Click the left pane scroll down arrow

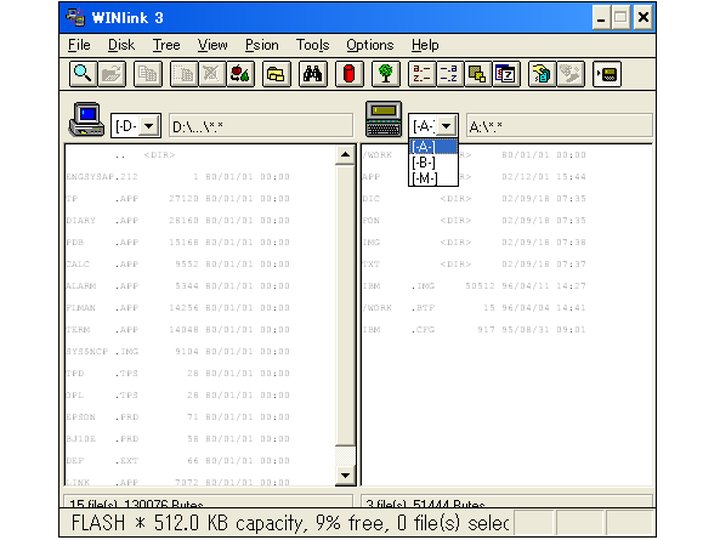tap(345, 475)
